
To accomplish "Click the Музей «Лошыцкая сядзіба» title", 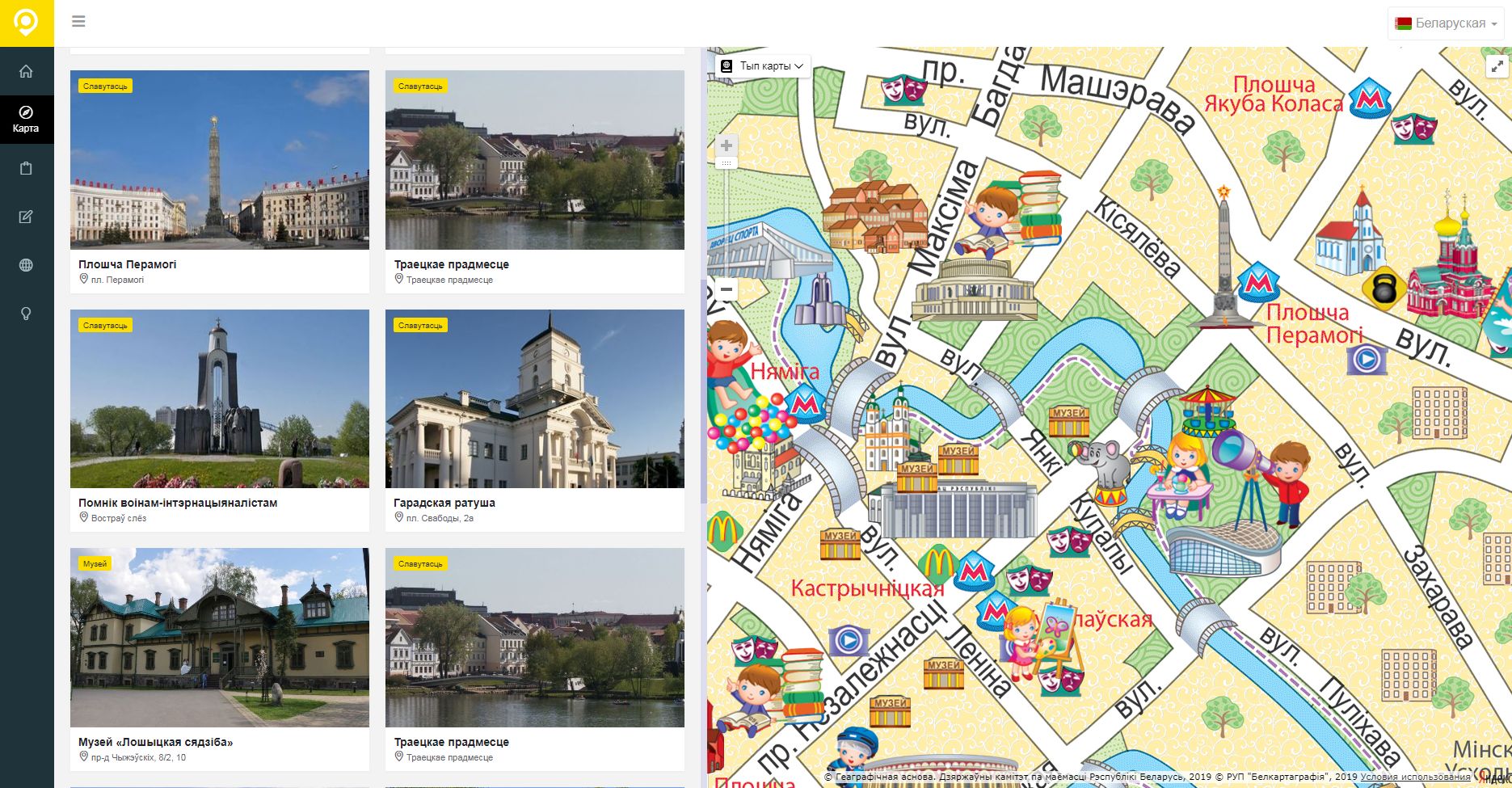I will coord(155,742).
